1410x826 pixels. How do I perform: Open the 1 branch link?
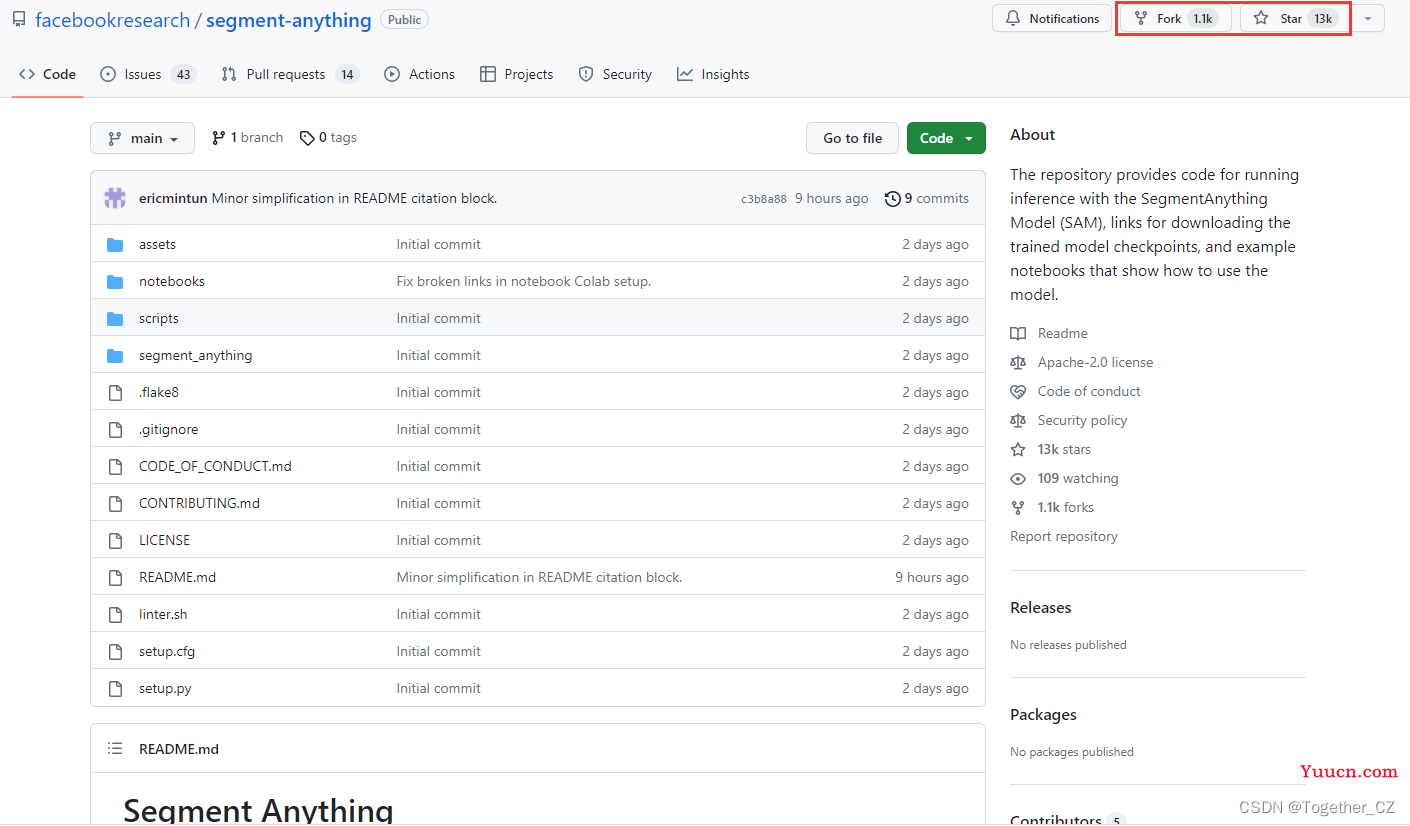[x=247, y=138]
